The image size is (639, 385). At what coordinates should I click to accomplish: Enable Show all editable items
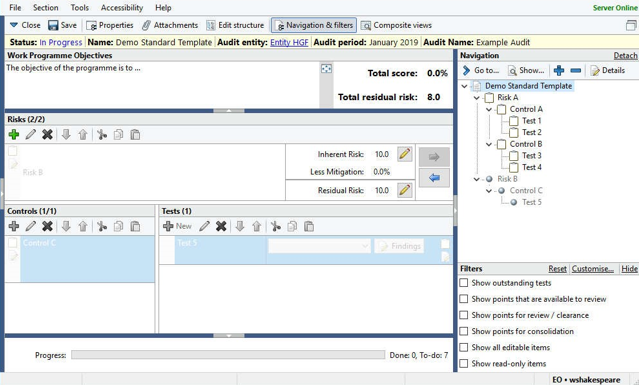464,347
